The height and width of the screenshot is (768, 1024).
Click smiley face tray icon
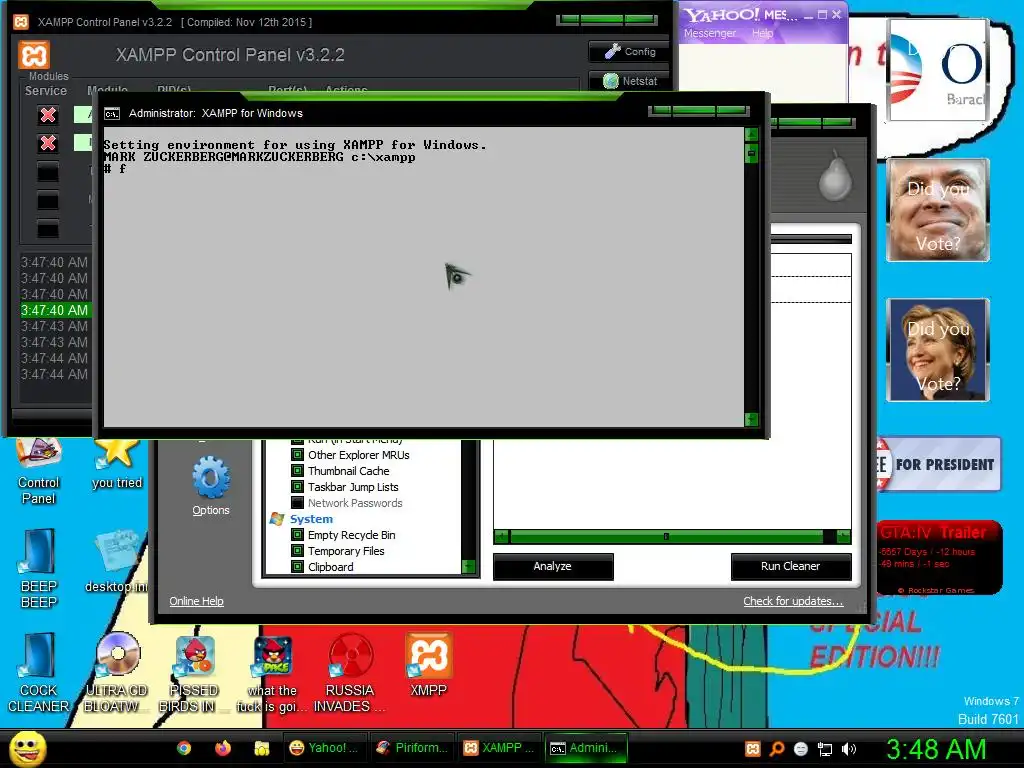click(x=801, y=749)
